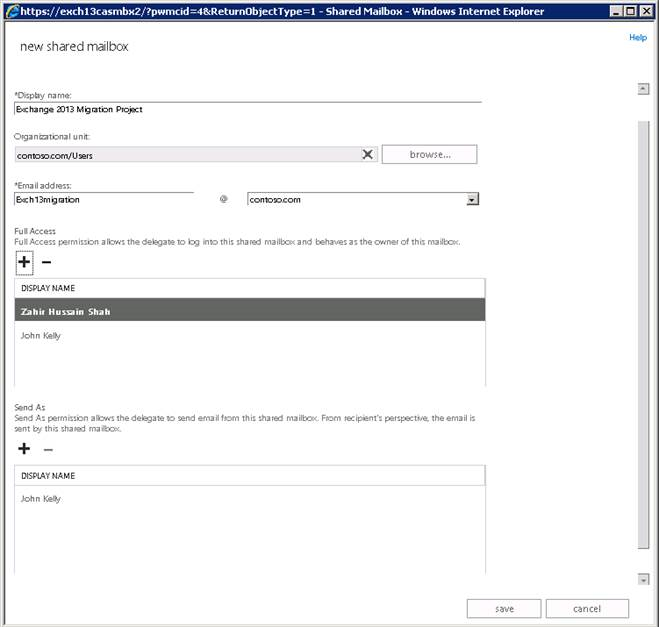Click the plus icon under Send As

pos(24,449)
